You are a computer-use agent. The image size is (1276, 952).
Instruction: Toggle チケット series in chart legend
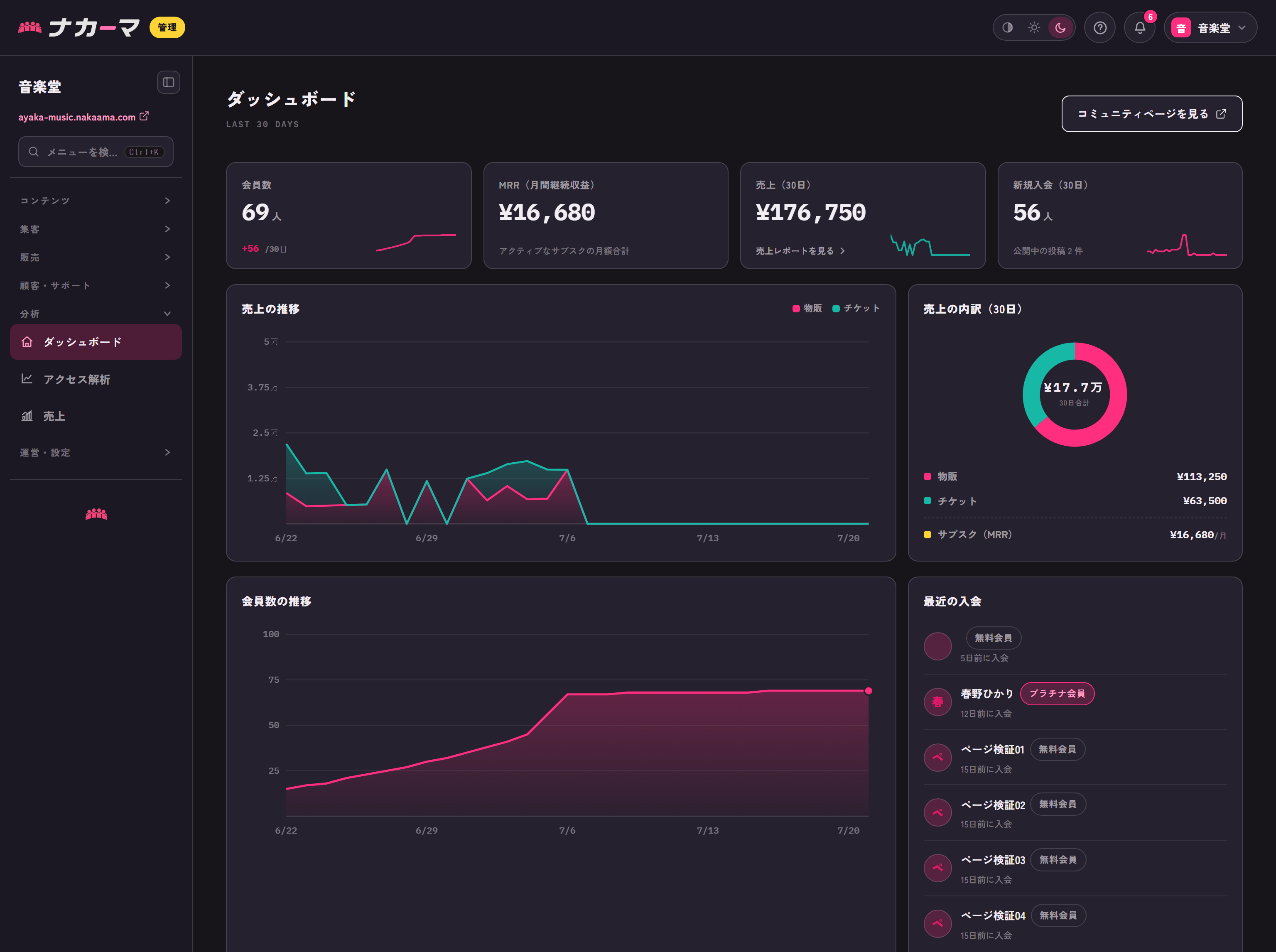tap(856, 308)
